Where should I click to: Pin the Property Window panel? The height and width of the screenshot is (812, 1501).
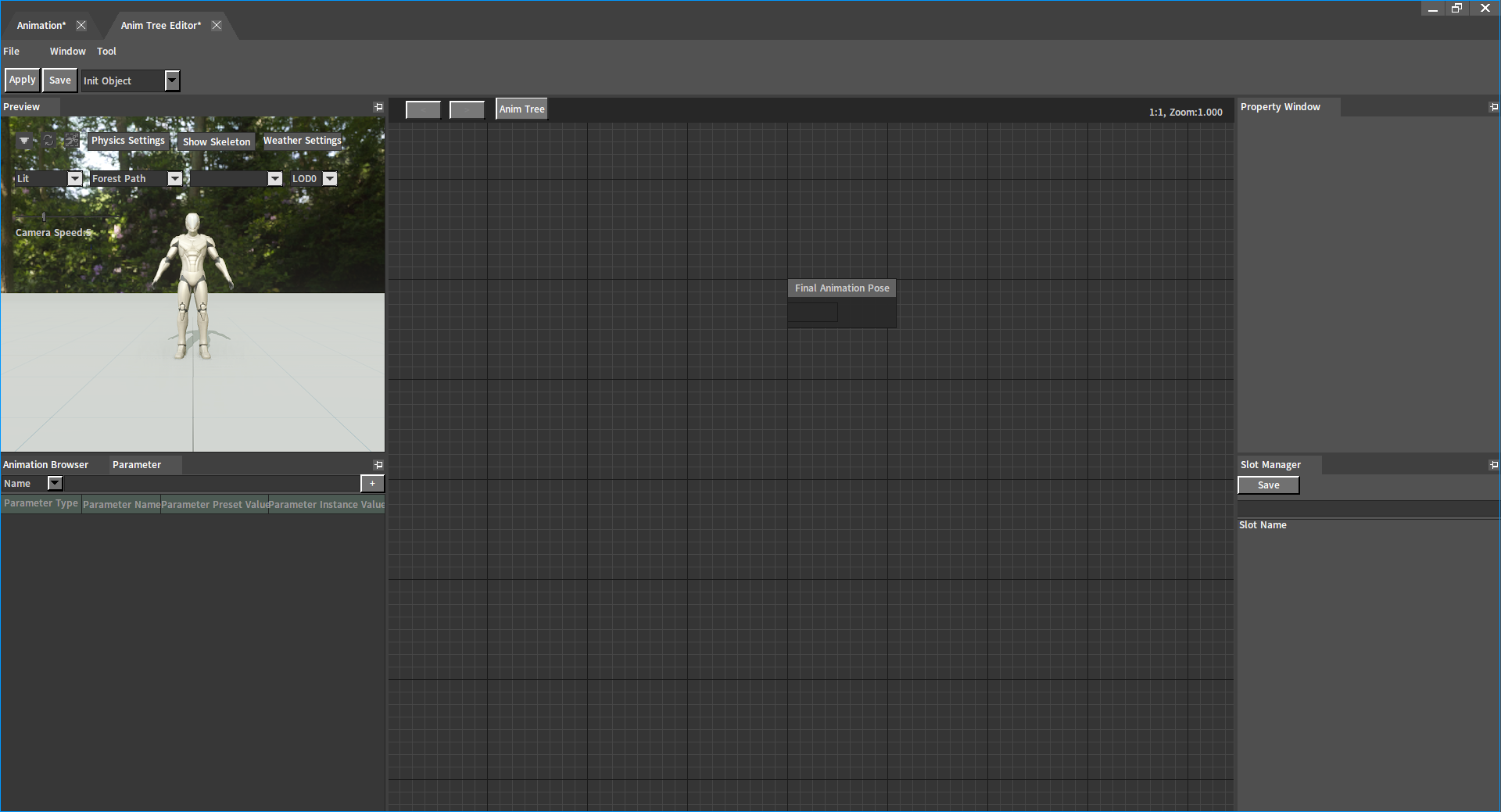pos(1494,107)
